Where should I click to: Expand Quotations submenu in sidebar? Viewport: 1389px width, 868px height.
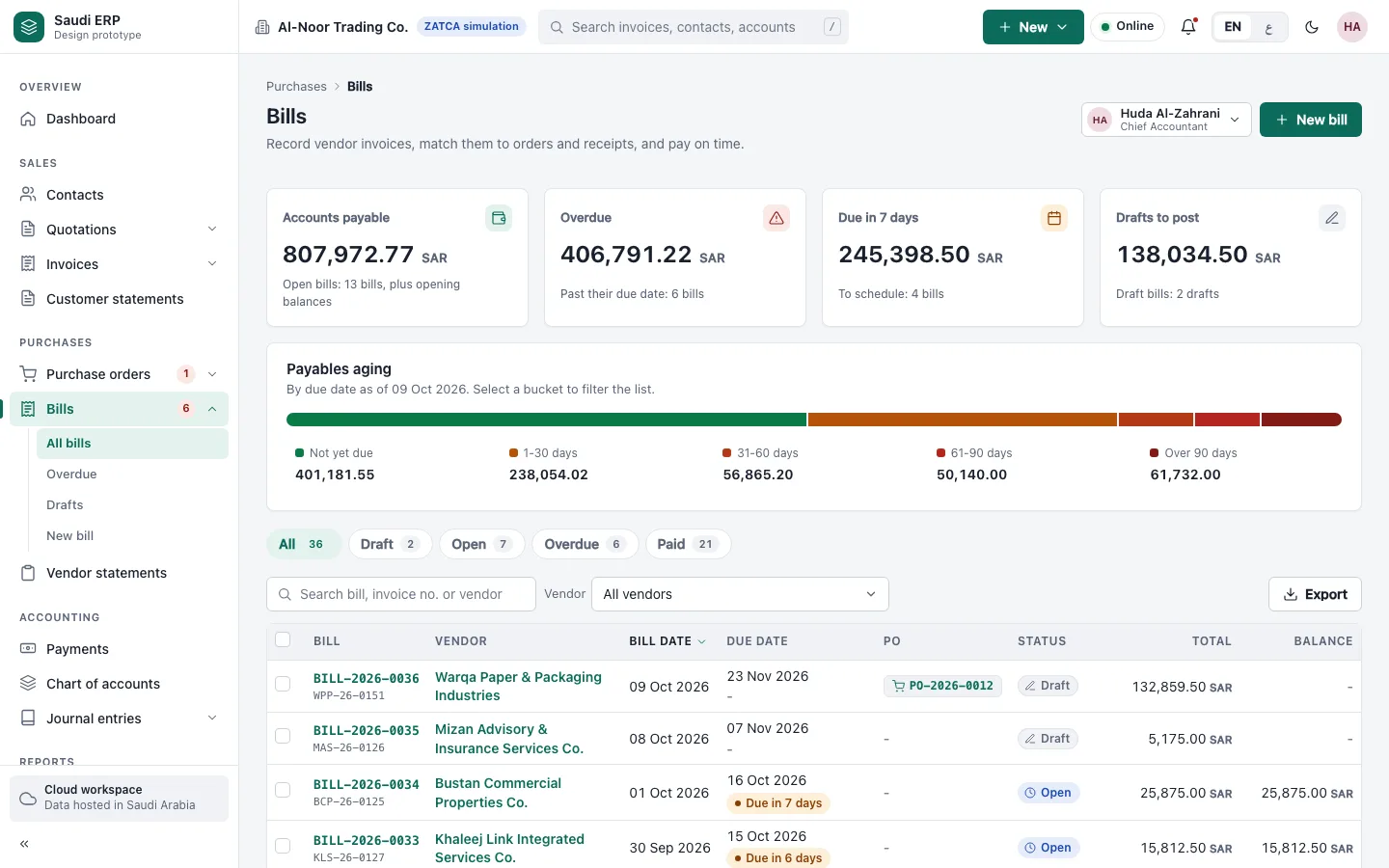tap(212, 230)
